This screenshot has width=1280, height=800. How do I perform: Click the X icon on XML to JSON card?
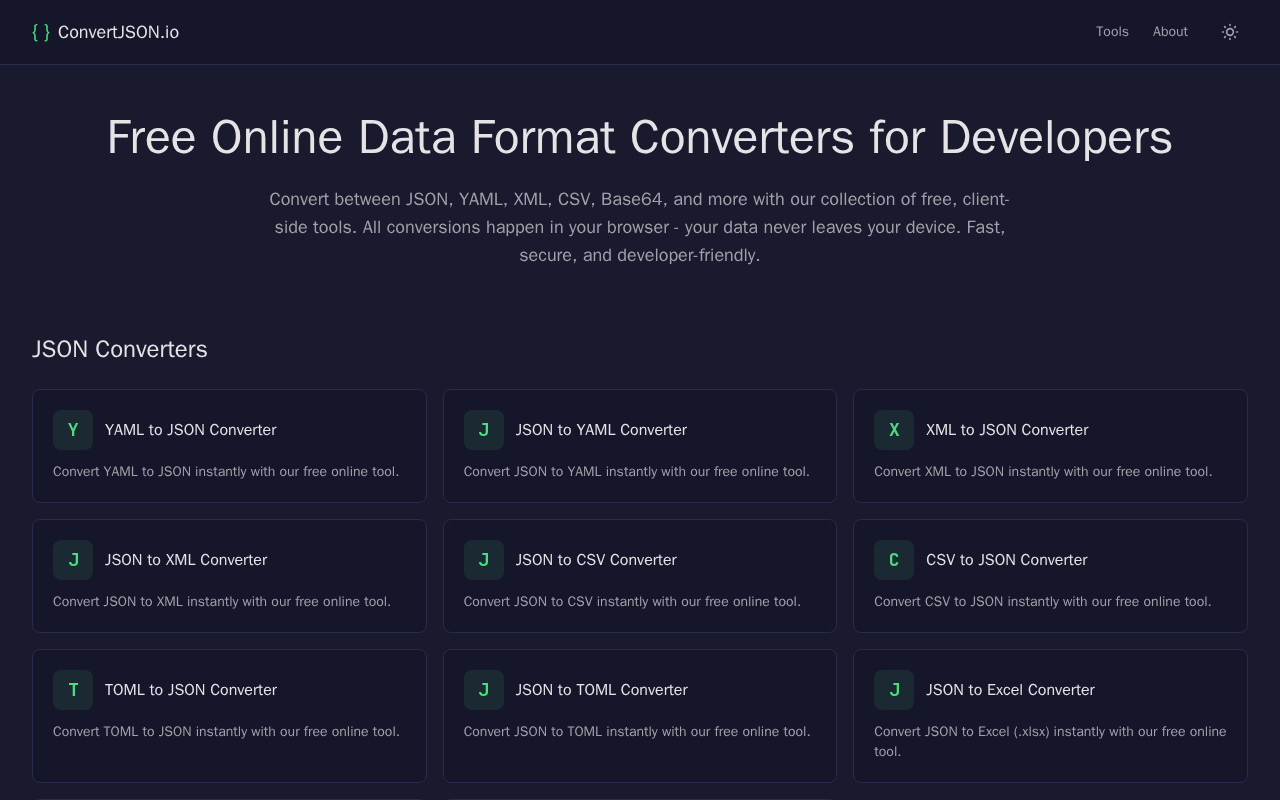tap(894, 430)
